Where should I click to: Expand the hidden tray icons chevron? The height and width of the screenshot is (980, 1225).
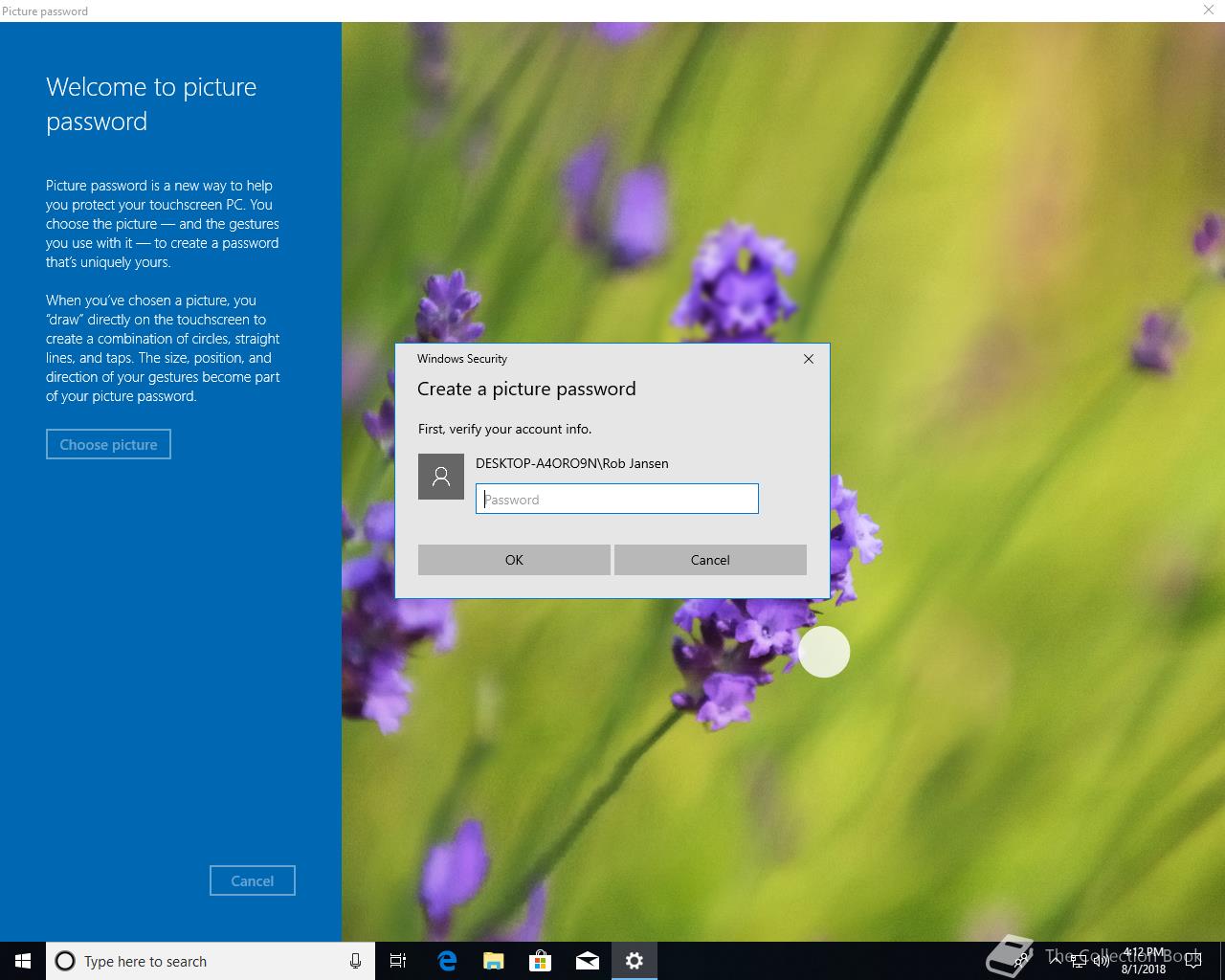pyautogui.click(x=1056, y=961)
